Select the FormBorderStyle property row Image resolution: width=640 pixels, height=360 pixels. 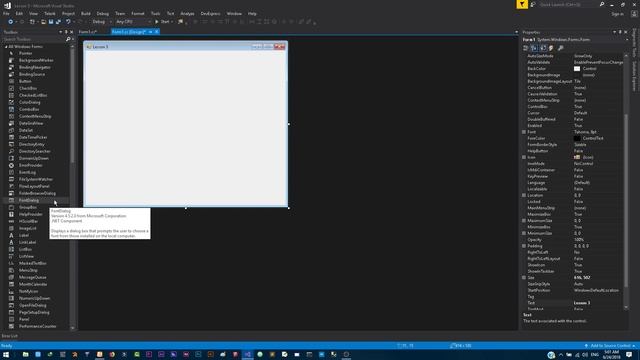pyautogui.click(x=573, y=144)
